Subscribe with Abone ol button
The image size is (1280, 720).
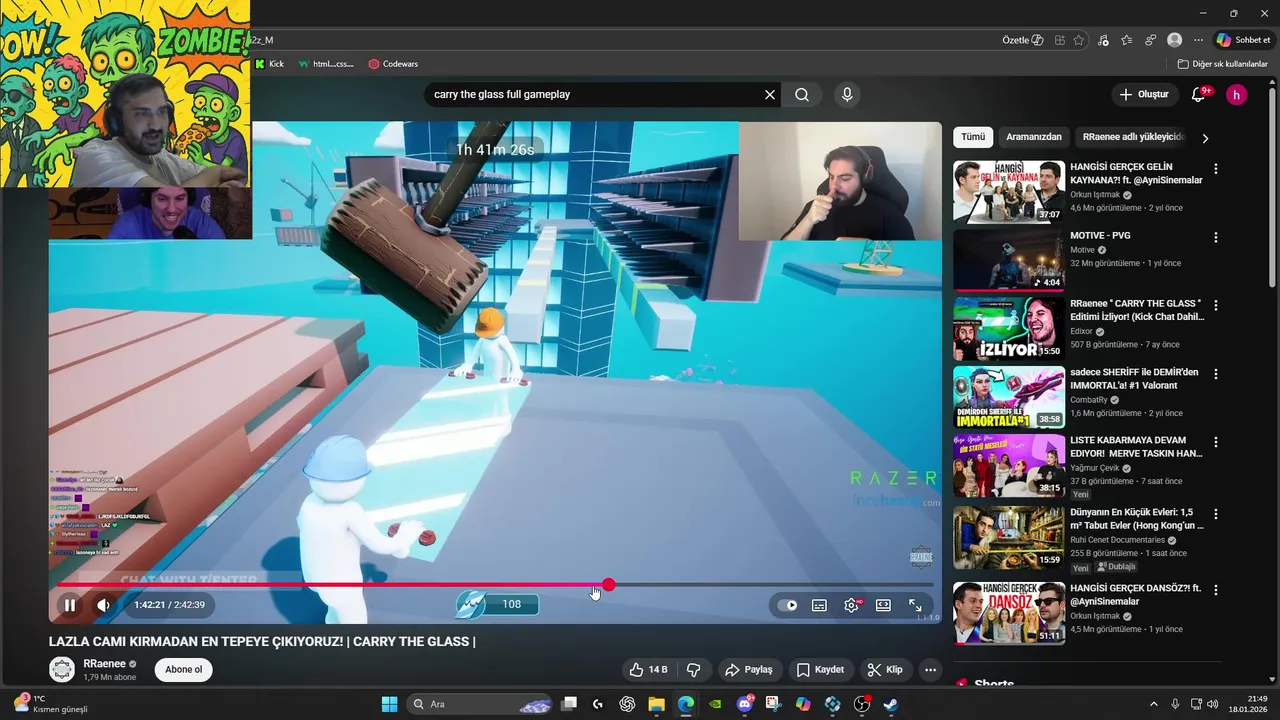coord(184,670)
